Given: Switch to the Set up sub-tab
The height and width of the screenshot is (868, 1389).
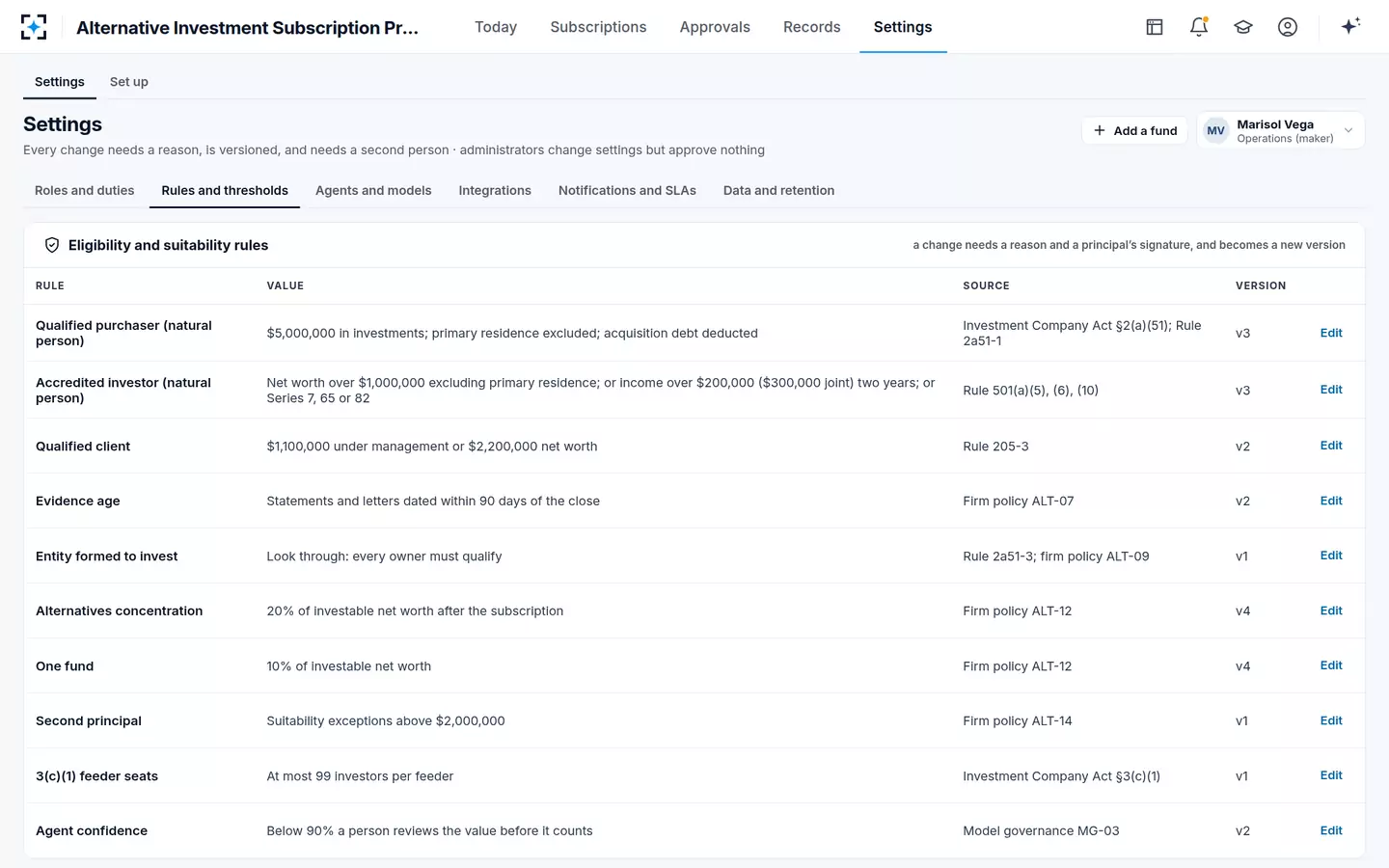Looking at the screenshot, I should [129, 82].
